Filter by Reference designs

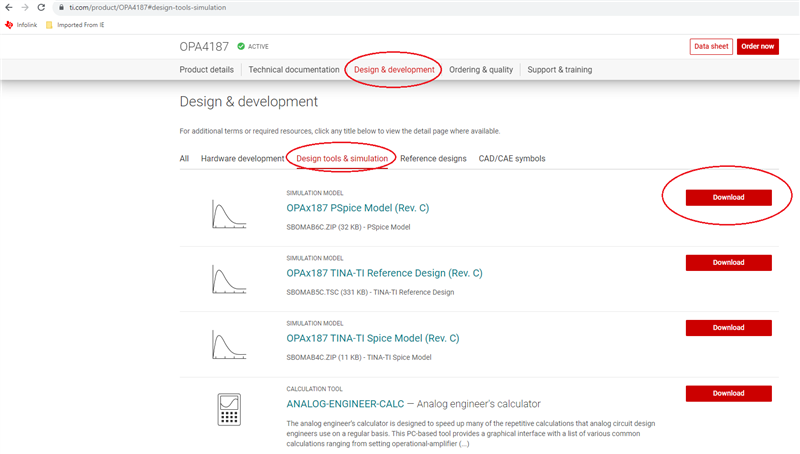coord(433,159)
